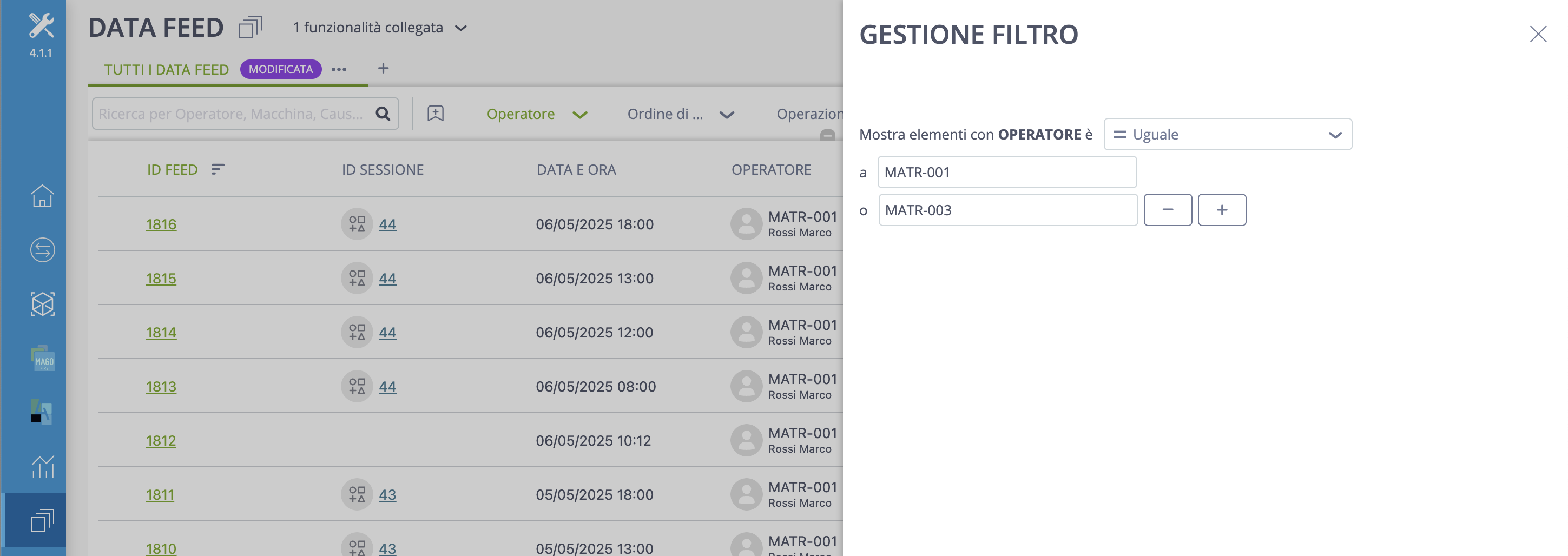Open feed link 1812
The height and width of the screenshot is (556, 1568).
pyautogui.click(x=161, y=441)
